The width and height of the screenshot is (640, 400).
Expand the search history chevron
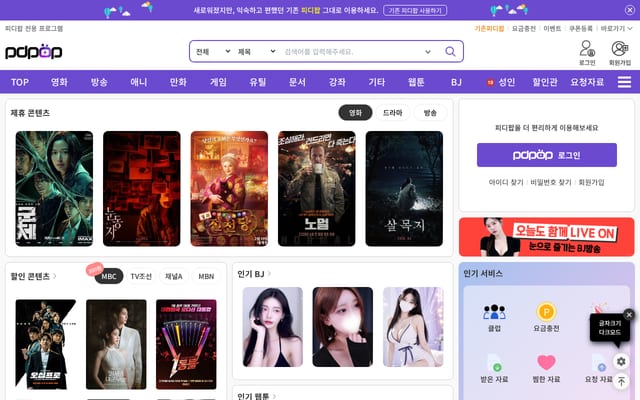click(x=428, y=52)
